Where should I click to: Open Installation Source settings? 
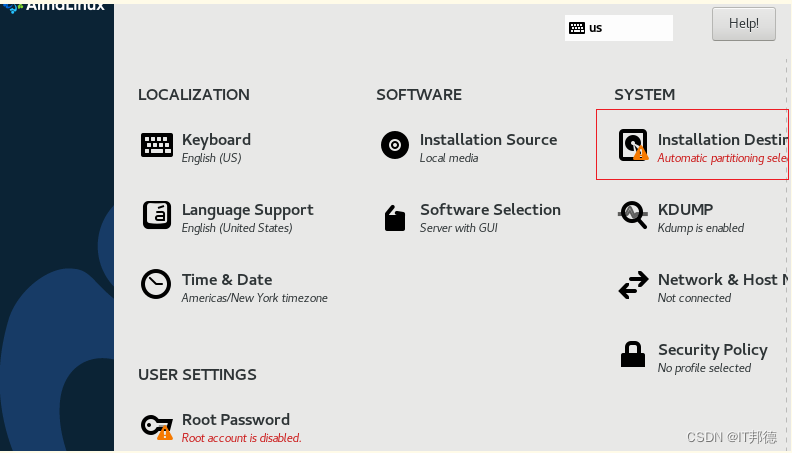click(488, 140)
